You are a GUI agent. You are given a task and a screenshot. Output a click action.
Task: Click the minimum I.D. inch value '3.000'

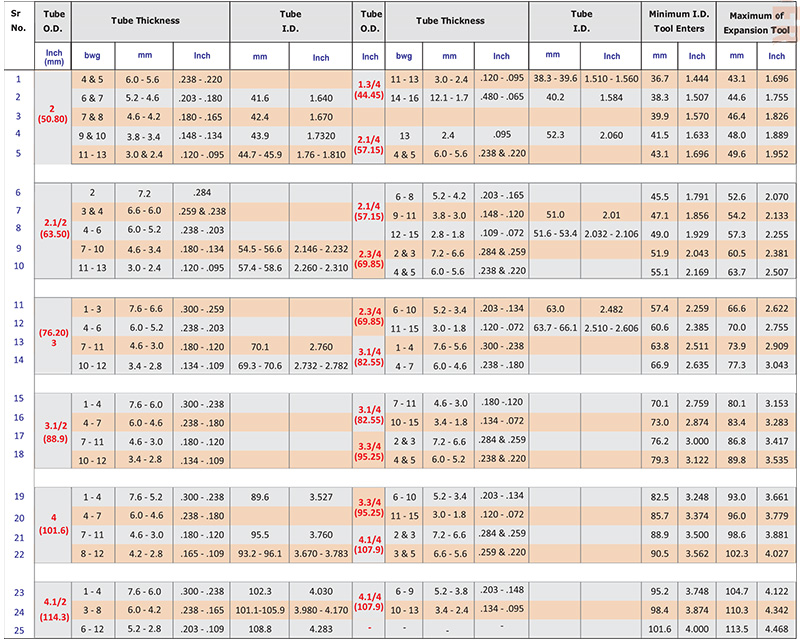pyautogui.click(x=697, y=441)
